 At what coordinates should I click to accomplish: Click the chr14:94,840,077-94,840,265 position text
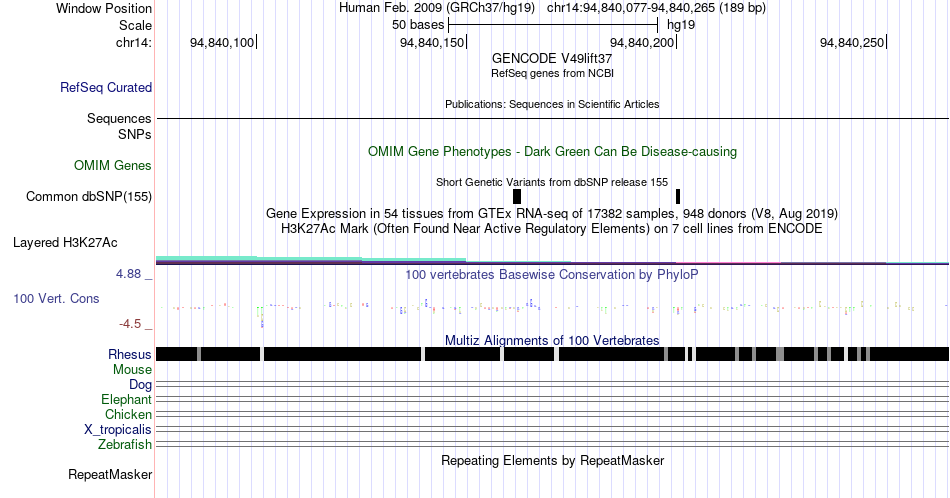656,8
